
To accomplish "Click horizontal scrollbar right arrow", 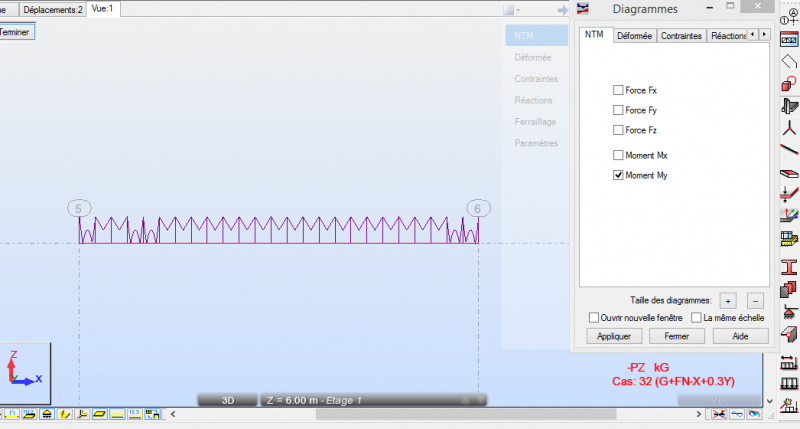I will coord(699,414).
